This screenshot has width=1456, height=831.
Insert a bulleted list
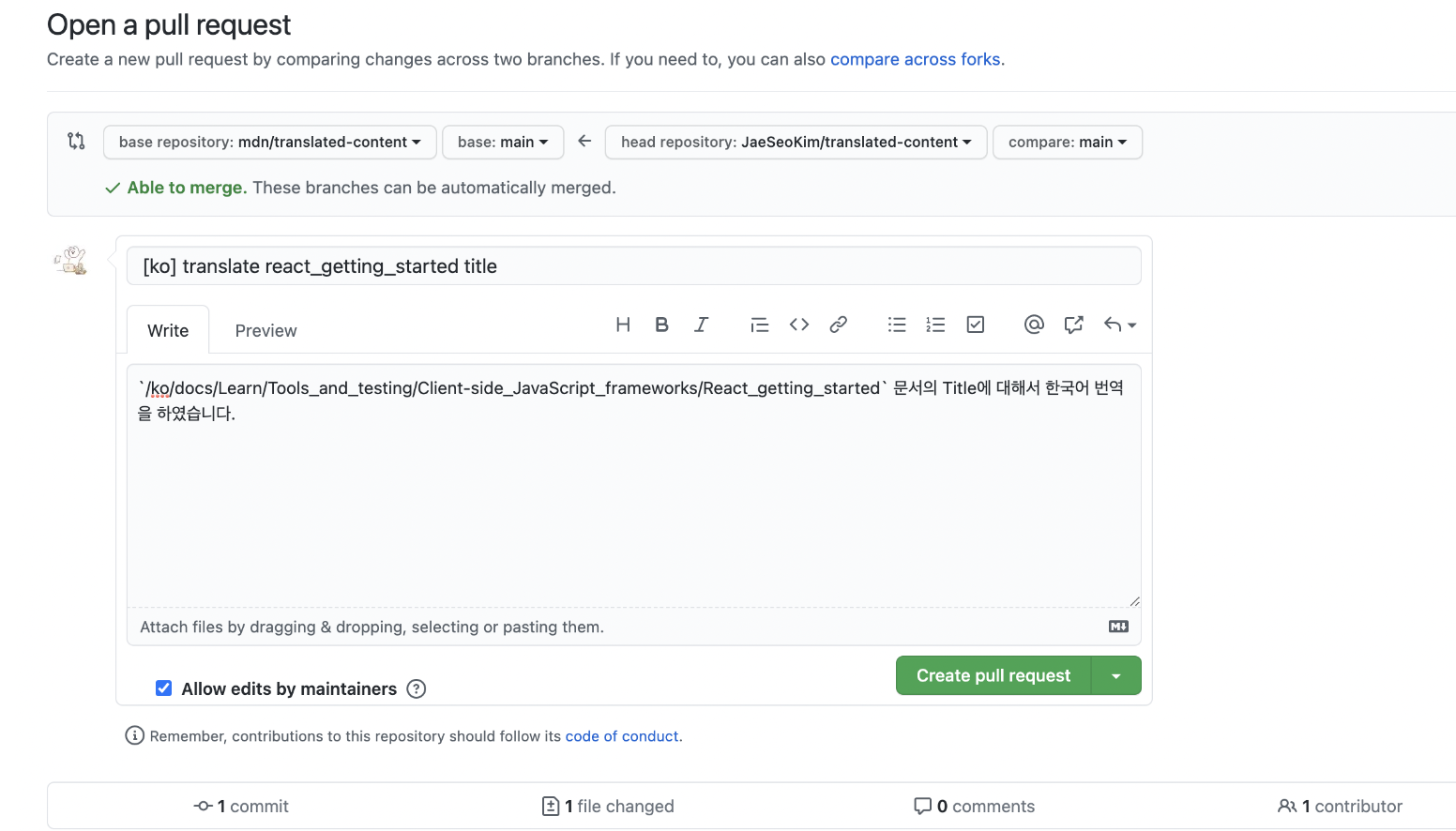click(x=897, y=325)
